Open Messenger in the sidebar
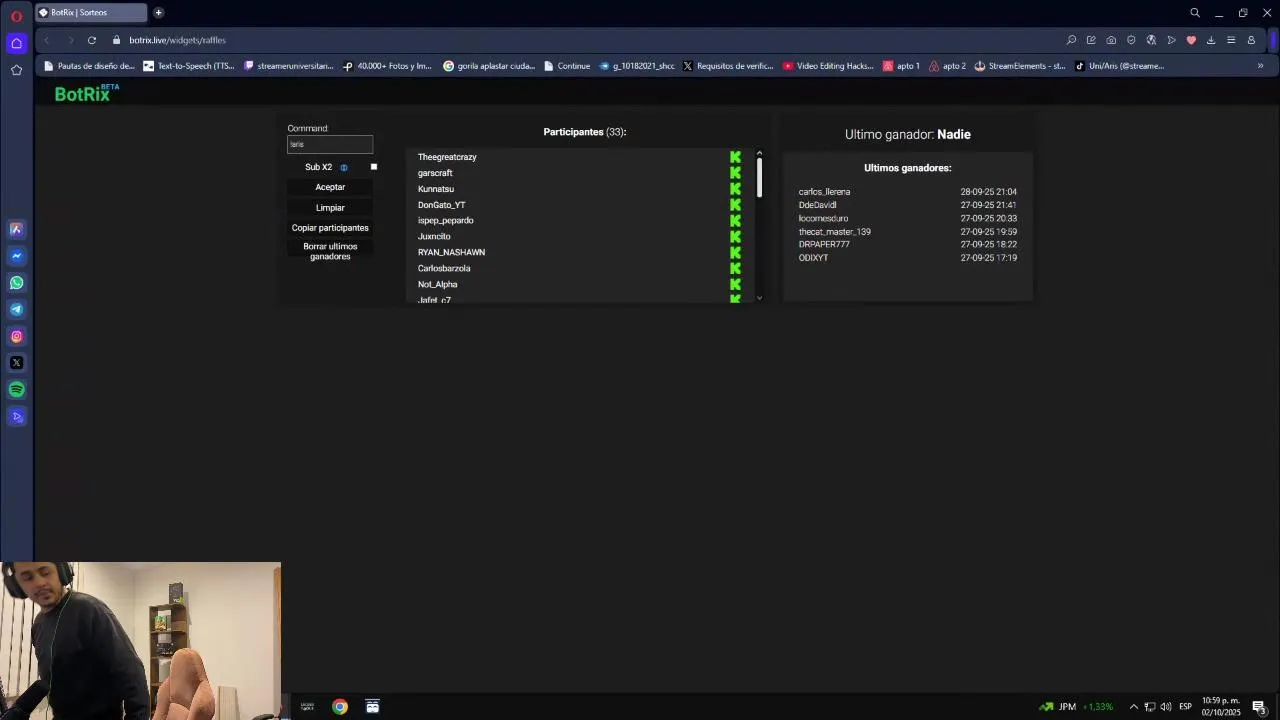 (16, 256)
